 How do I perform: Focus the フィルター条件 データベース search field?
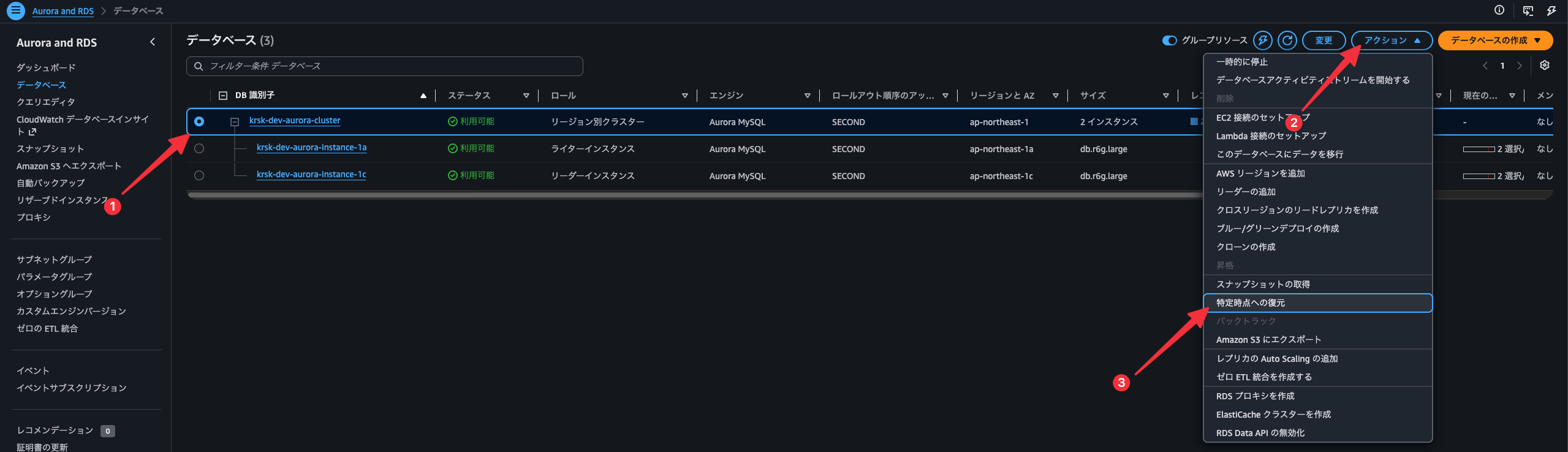pyautogui.click(x=385, y=66)
